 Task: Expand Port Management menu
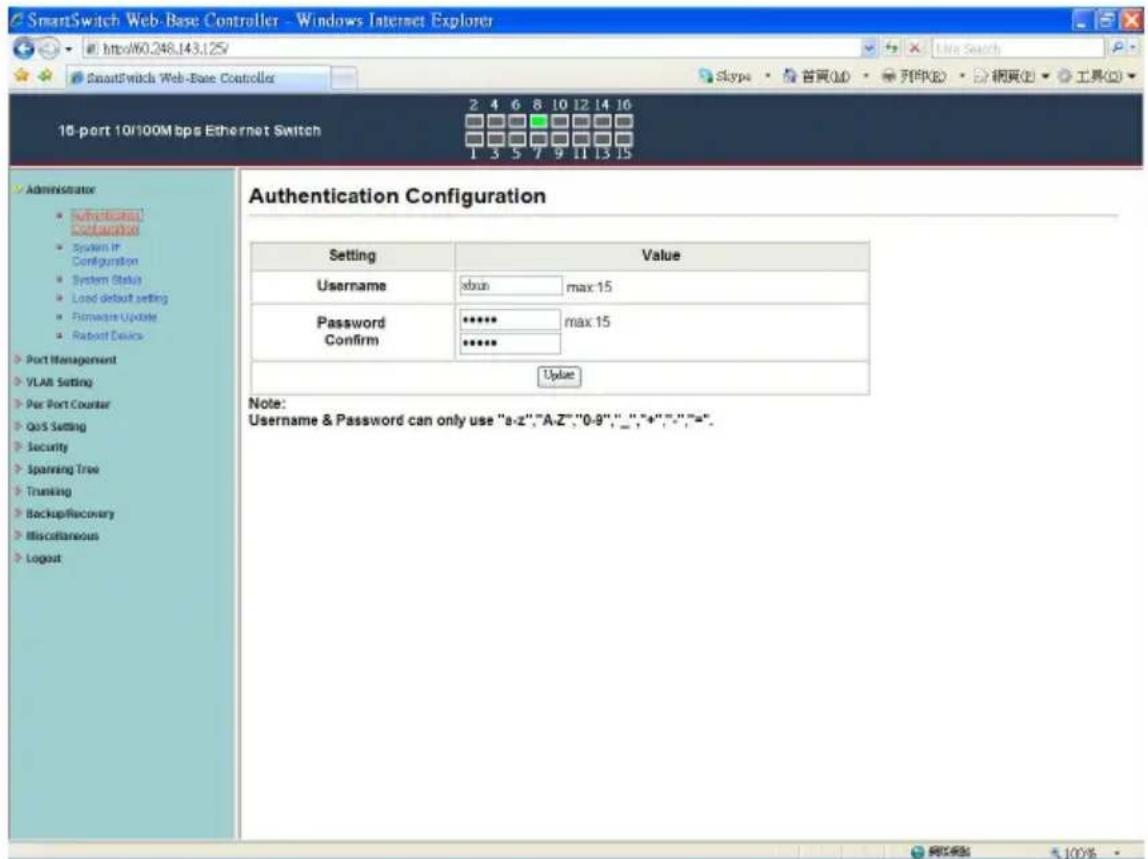70,360
